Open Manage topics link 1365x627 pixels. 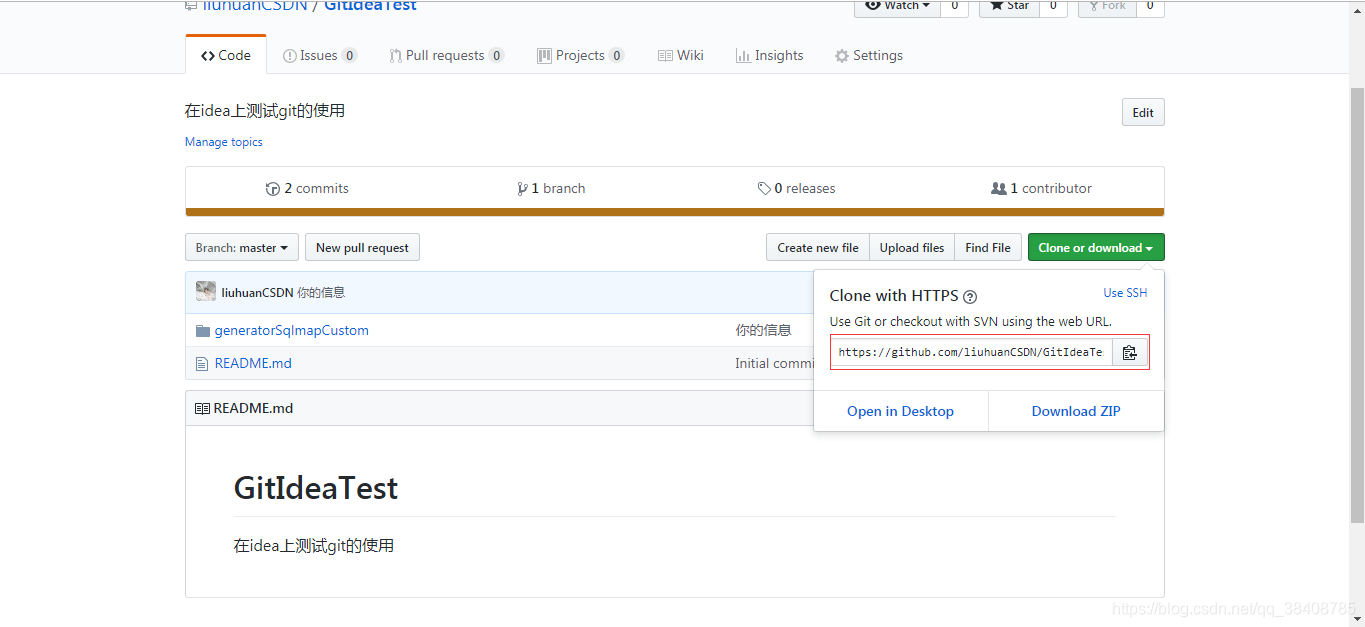pos(224,142)
